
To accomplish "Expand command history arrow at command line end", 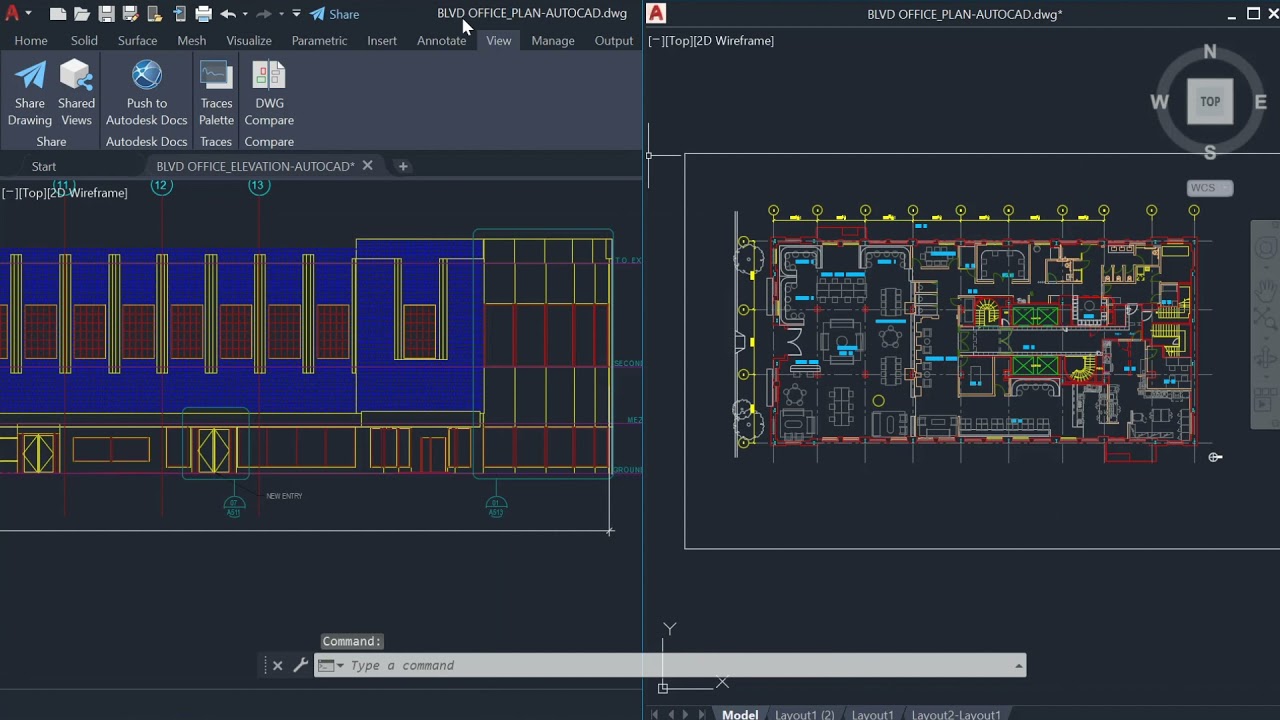I will (1019, 666).
